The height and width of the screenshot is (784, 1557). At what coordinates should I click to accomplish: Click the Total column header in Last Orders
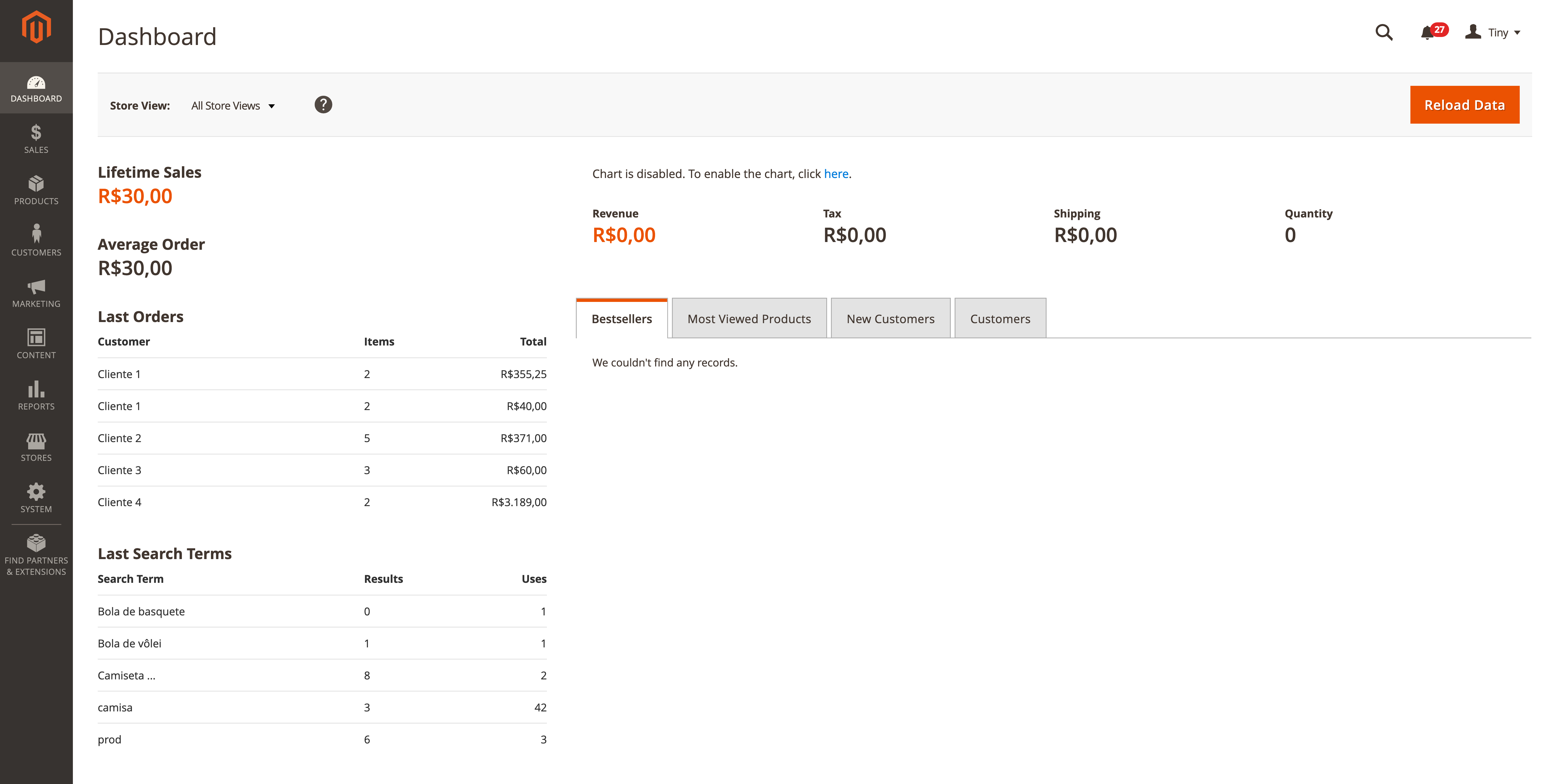(533, 341)
